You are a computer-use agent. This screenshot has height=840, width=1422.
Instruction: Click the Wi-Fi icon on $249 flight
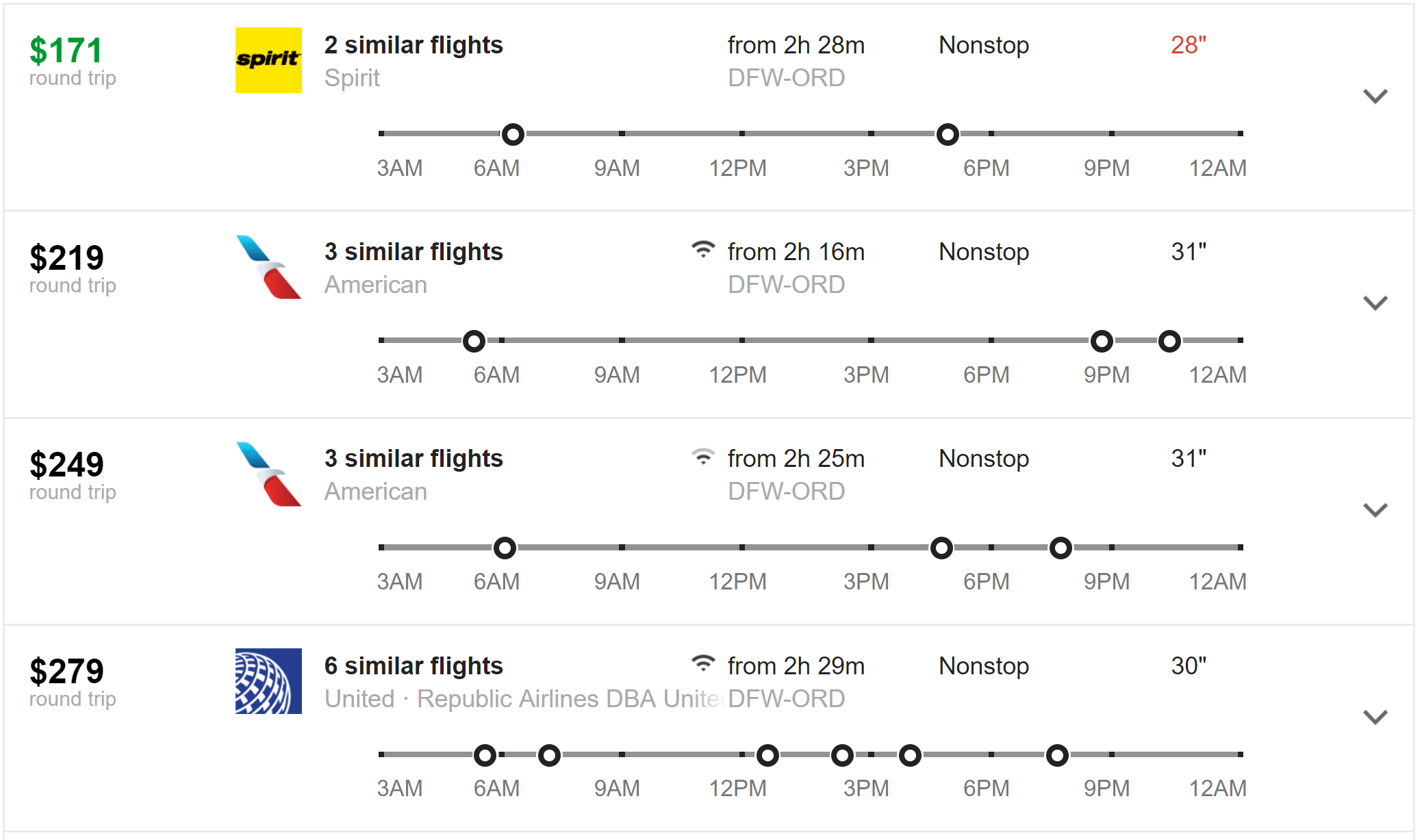tap(702, 456)
